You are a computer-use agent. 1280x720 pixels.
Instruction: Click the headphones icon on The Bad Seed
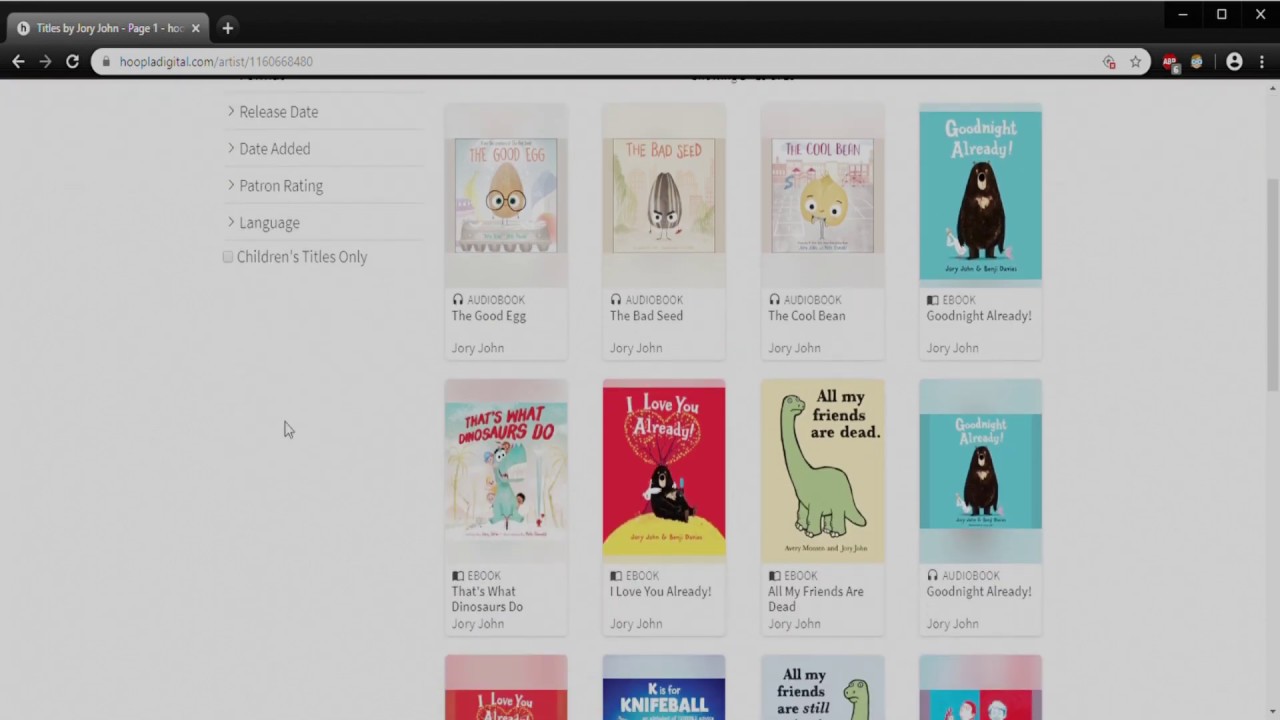616,300
